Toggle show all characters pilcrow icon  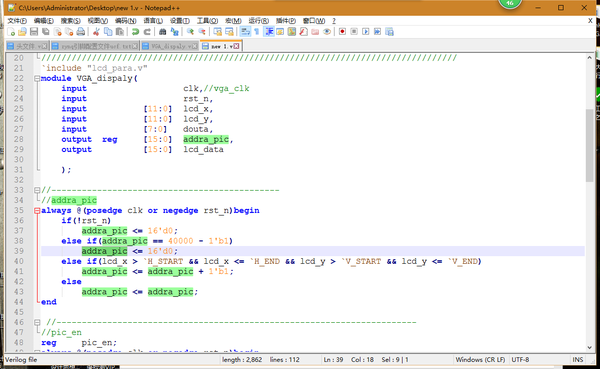click(257, 32)
